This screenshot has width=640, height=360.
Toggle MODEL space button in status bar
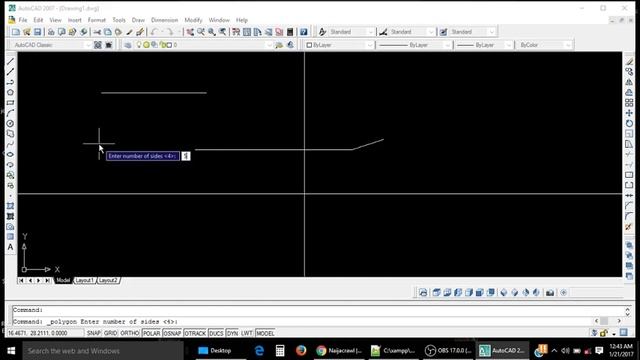click(265, 333)
